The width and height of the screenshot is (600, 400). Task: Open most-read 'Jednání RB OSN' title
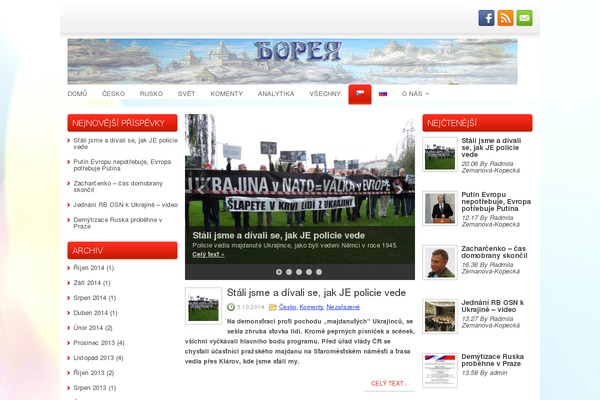tap(492, 306)
